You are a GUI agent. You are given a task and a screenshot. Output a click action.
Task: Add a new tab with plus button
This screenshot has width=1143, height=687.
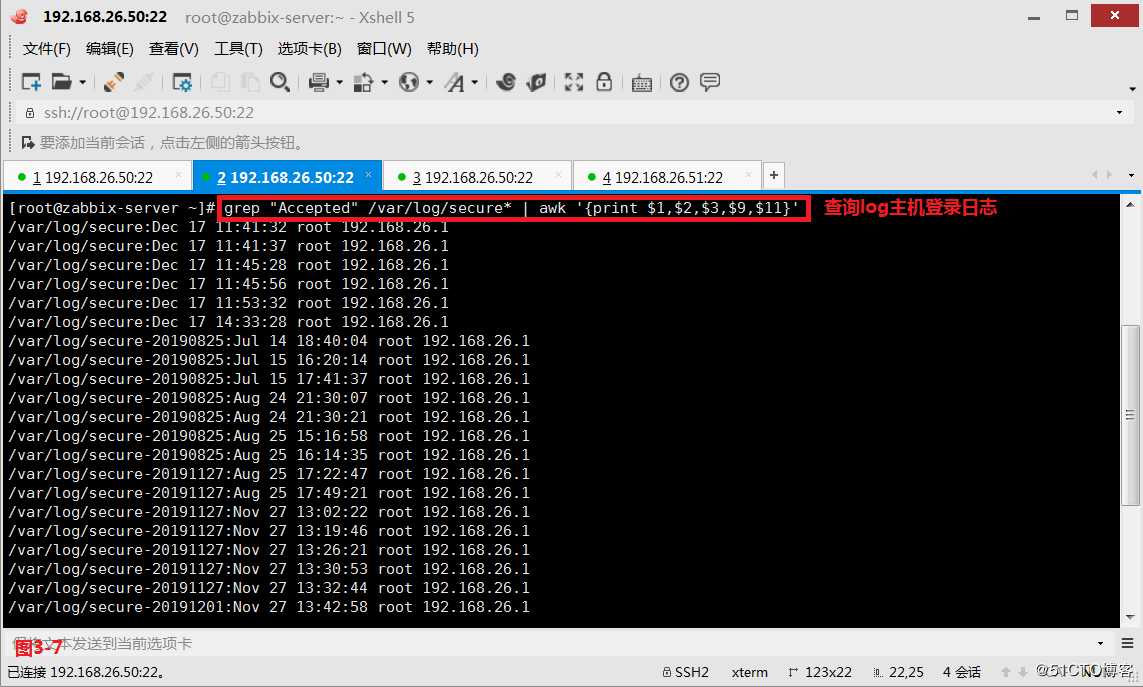pos(774,175)
